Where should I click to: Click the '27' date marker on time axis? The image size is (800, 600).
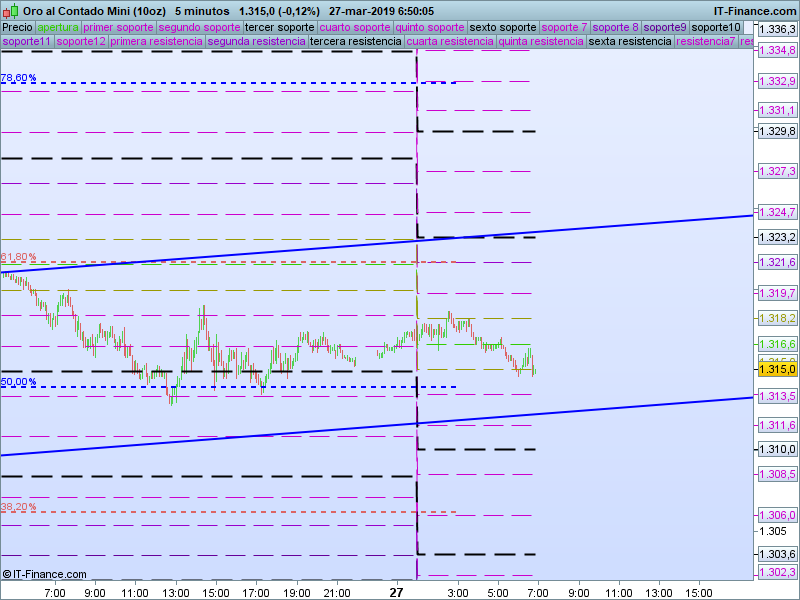(x=397, y=592)
